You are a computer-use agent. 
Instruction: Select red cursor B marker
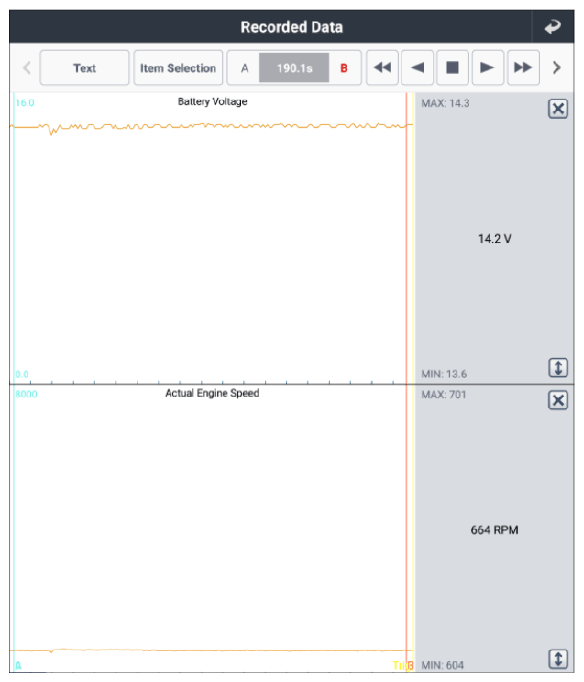(x=344, y=68)
